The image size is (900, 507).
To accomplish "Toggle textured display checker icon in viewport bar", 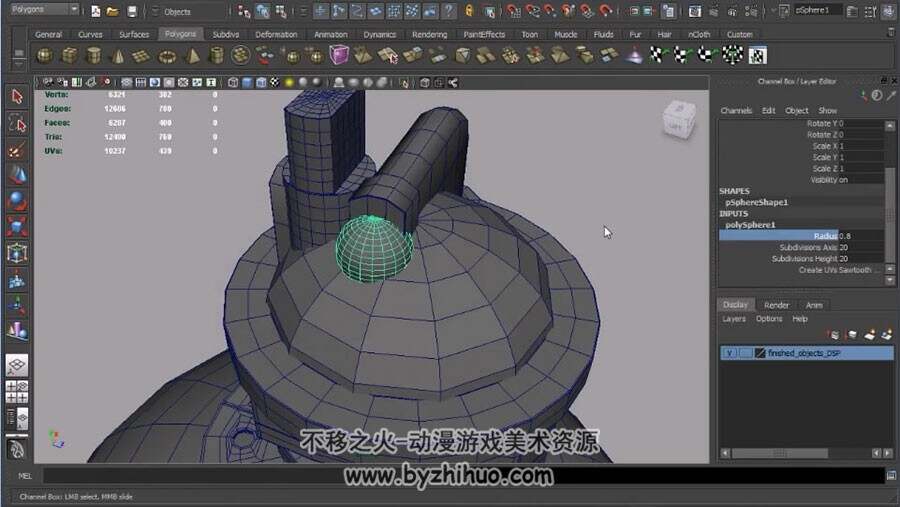I will click(x=274, y=83).
